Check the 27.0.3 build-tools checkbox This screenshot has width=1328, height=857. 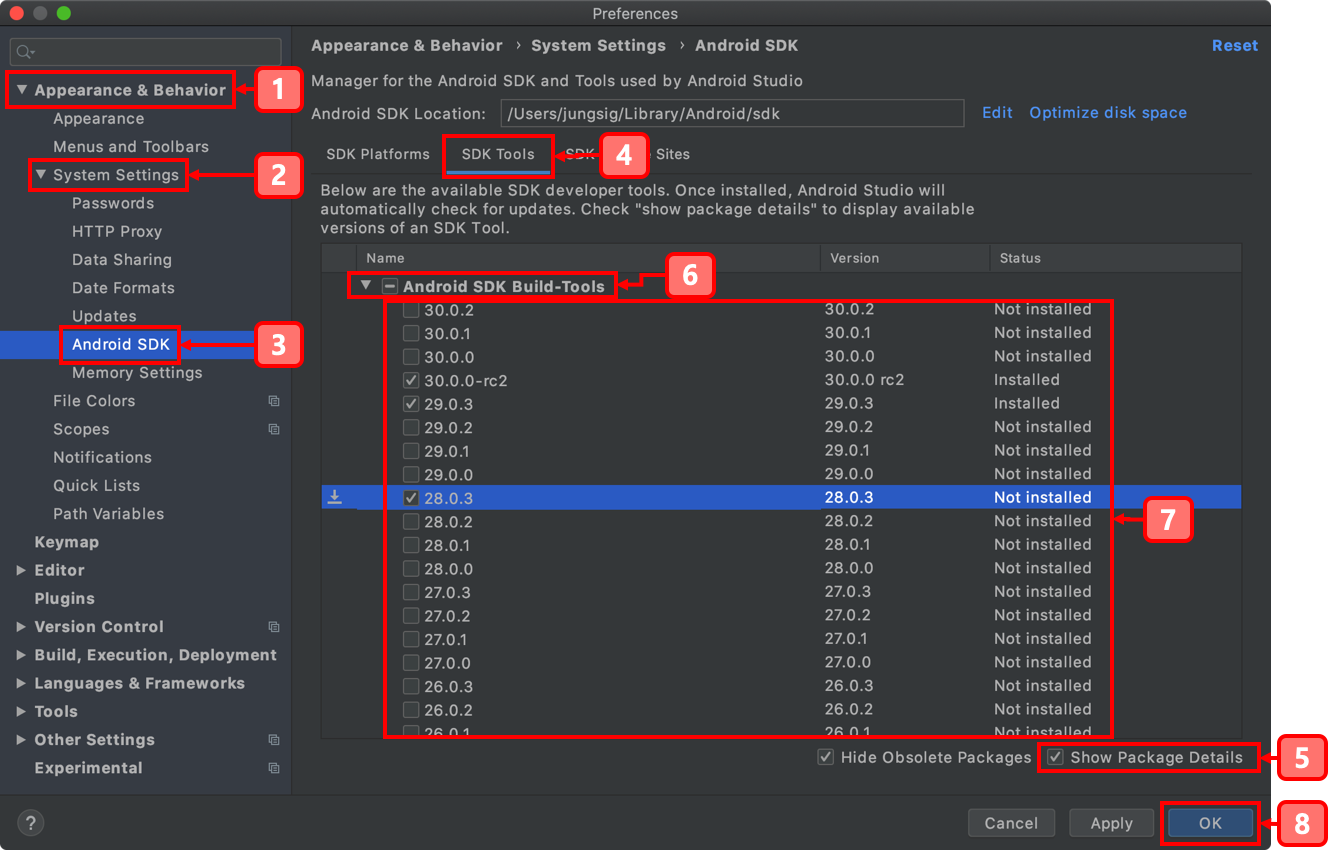pos(411,592)
